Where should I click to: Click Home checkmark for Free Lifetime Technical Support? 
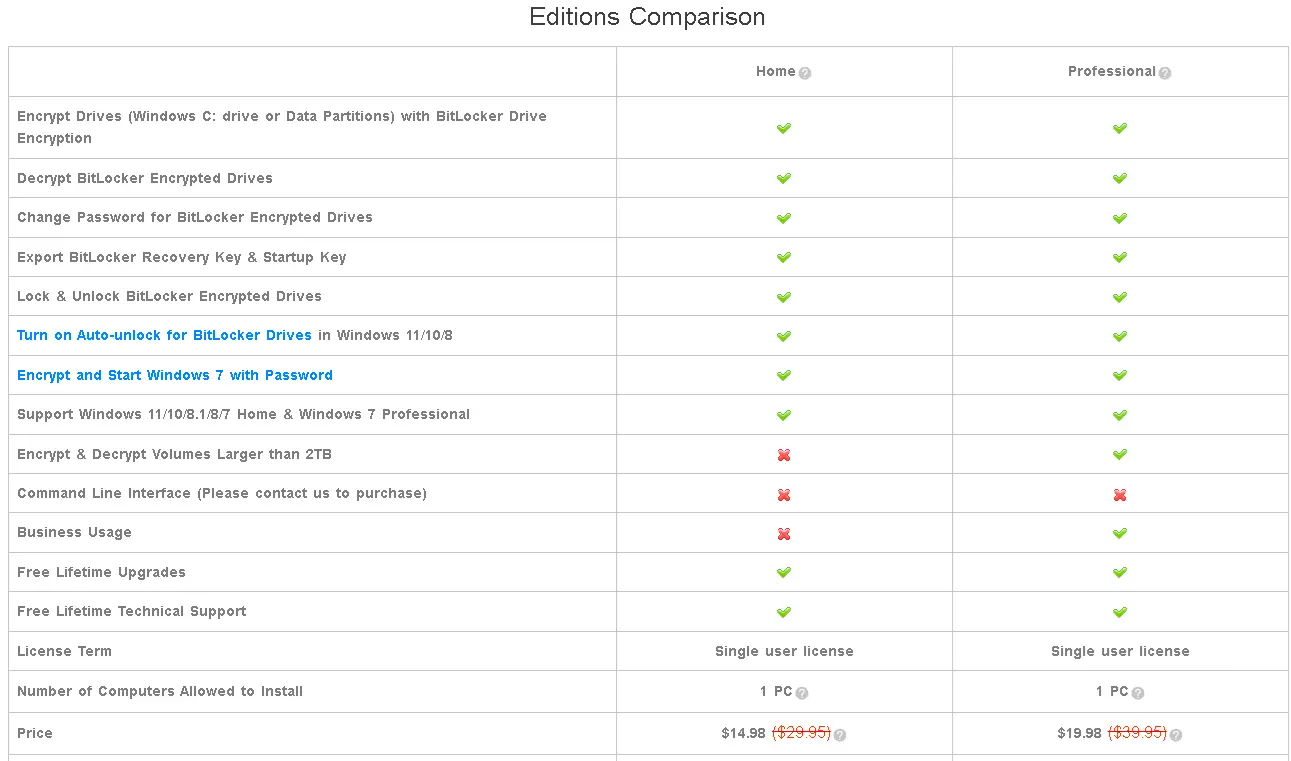click(x=784, y=612)
